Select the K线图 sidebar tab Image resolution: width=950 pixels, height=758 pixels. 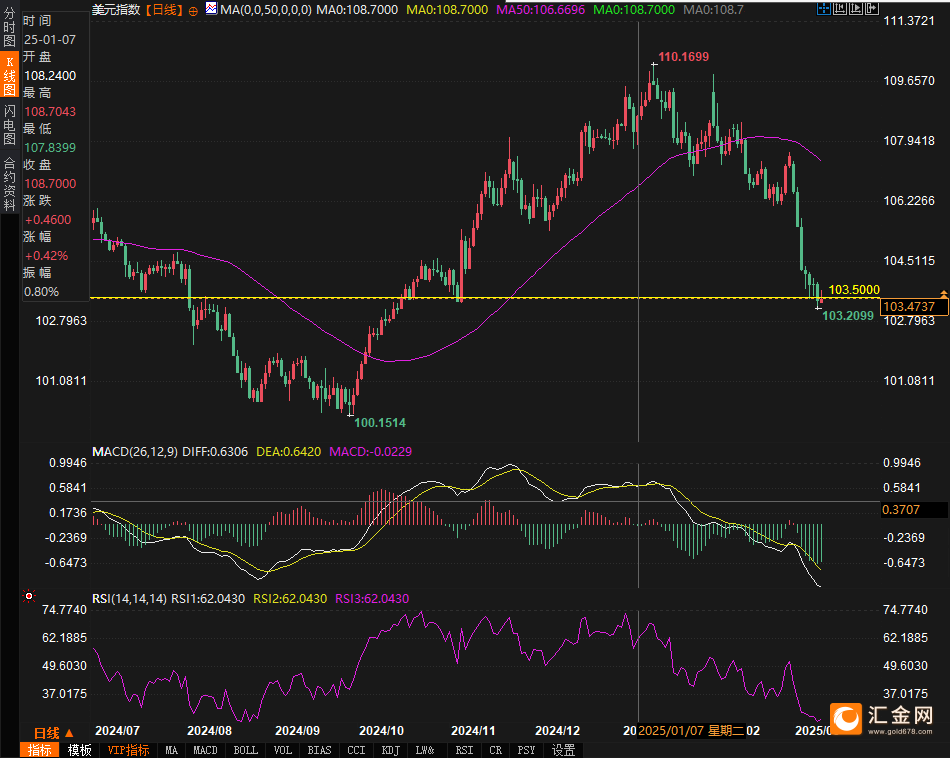[x=9, y=76]
